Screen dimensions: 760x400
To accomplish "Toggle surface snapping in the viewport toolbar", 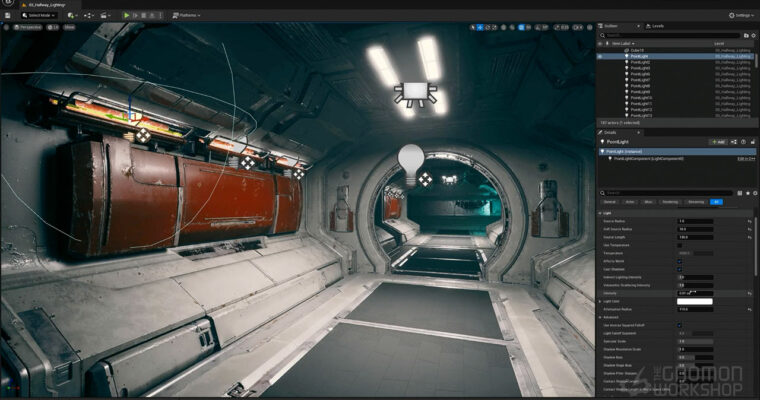I will click(512, 28).
